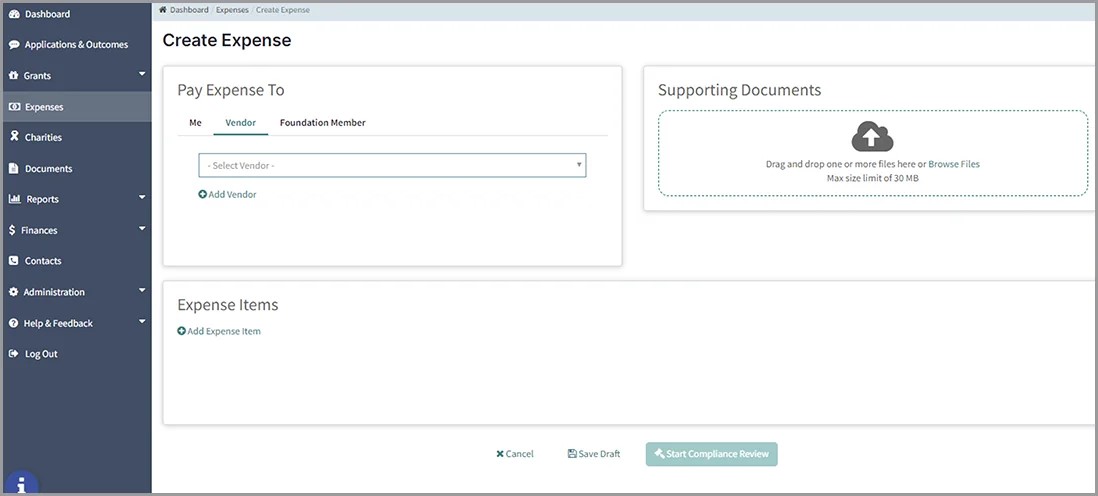Select the Vendor tab
Viewport: 1098px width, 496px height.
pos(240,123)
